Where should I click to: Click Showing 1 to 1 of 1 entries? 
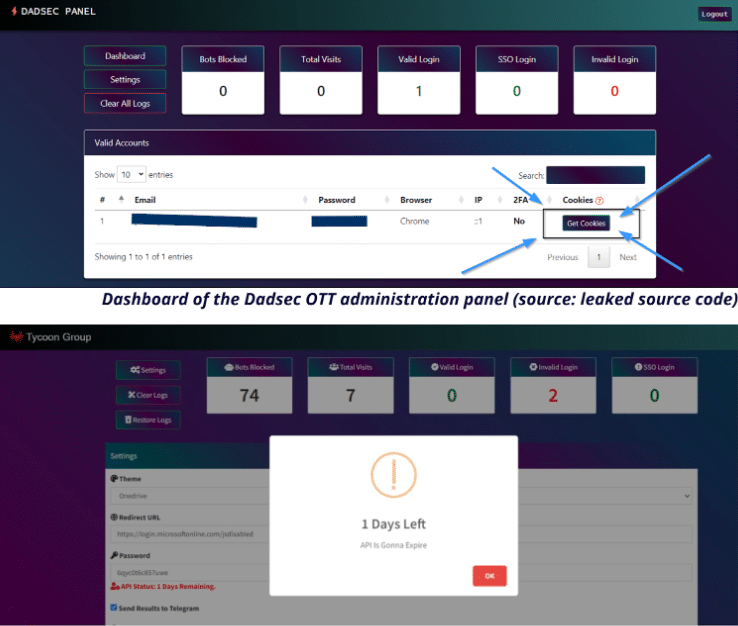point(144,257)
